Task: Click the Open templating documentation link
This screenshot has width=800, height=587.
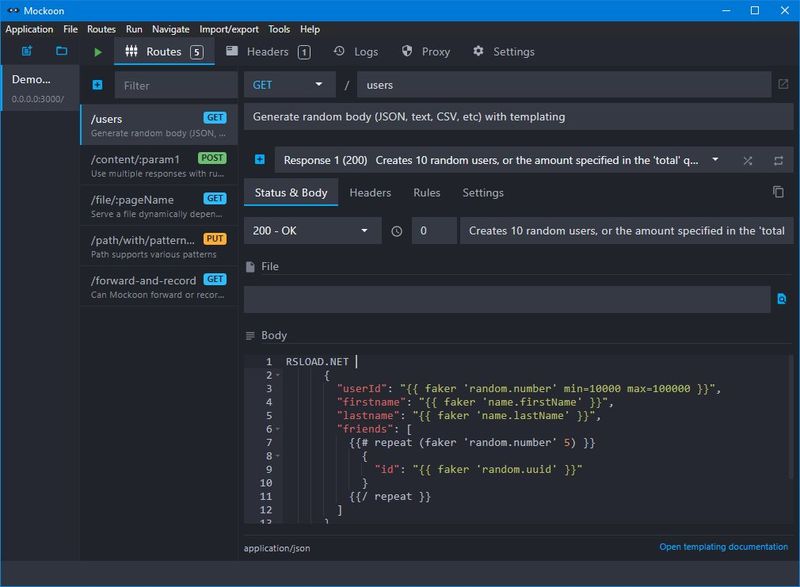Action: (x=723, y=547)
